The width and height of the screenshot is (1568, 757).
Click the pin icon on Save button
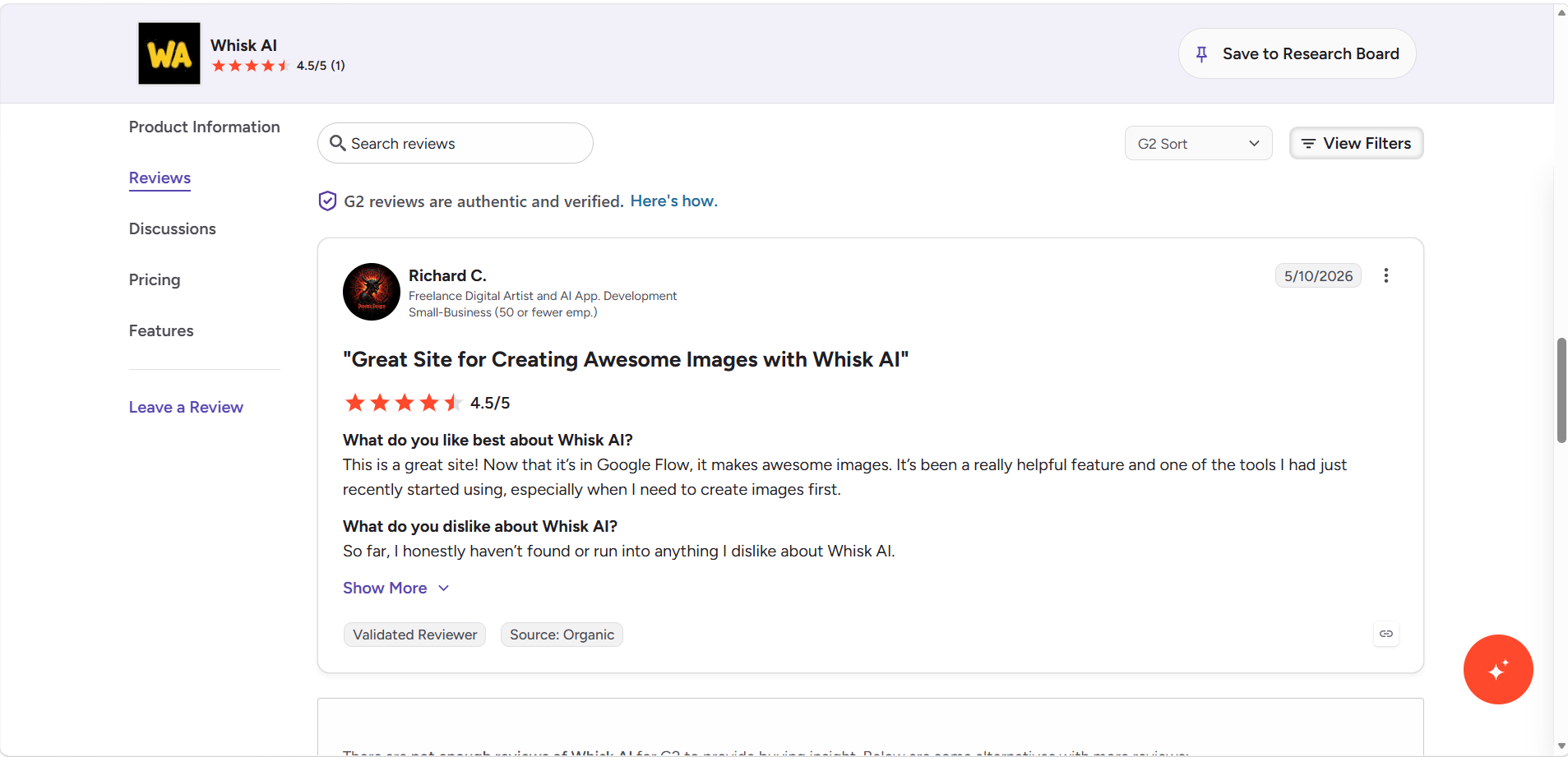tap(1201, 54)
